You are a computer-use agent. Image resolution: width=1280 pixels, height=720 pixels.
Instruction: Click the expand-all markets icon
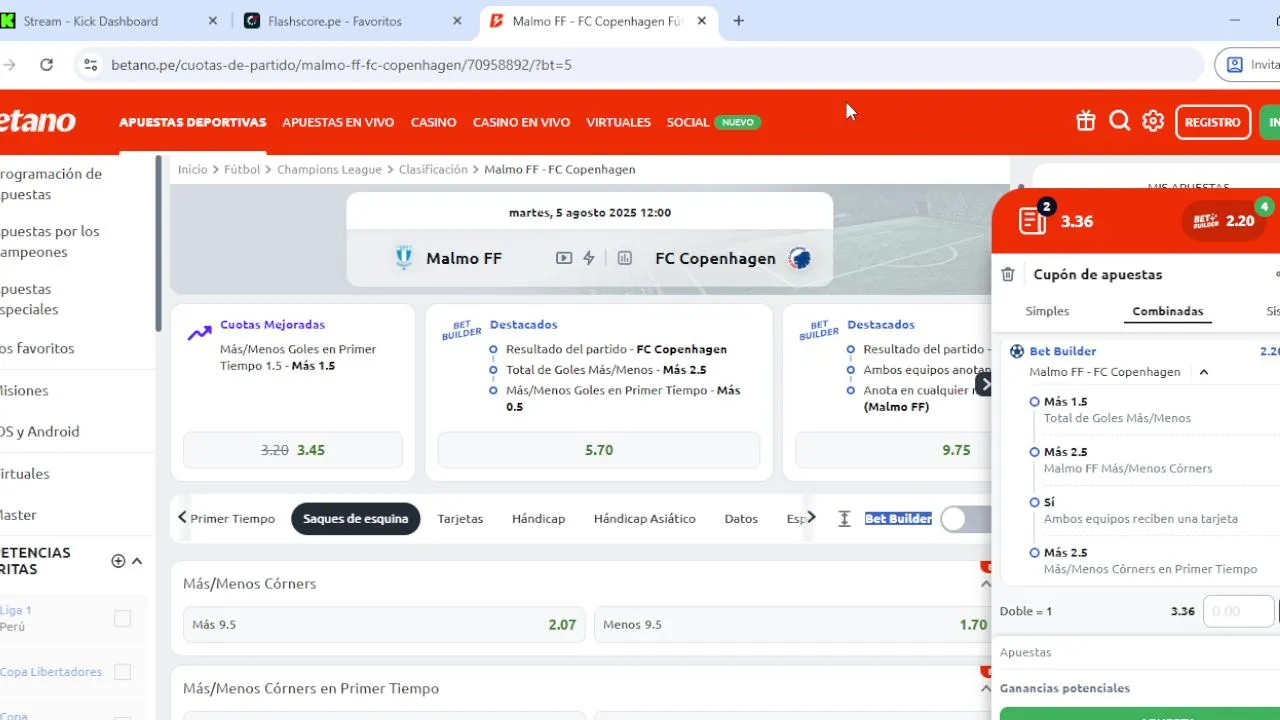click(x=844, y=519)
